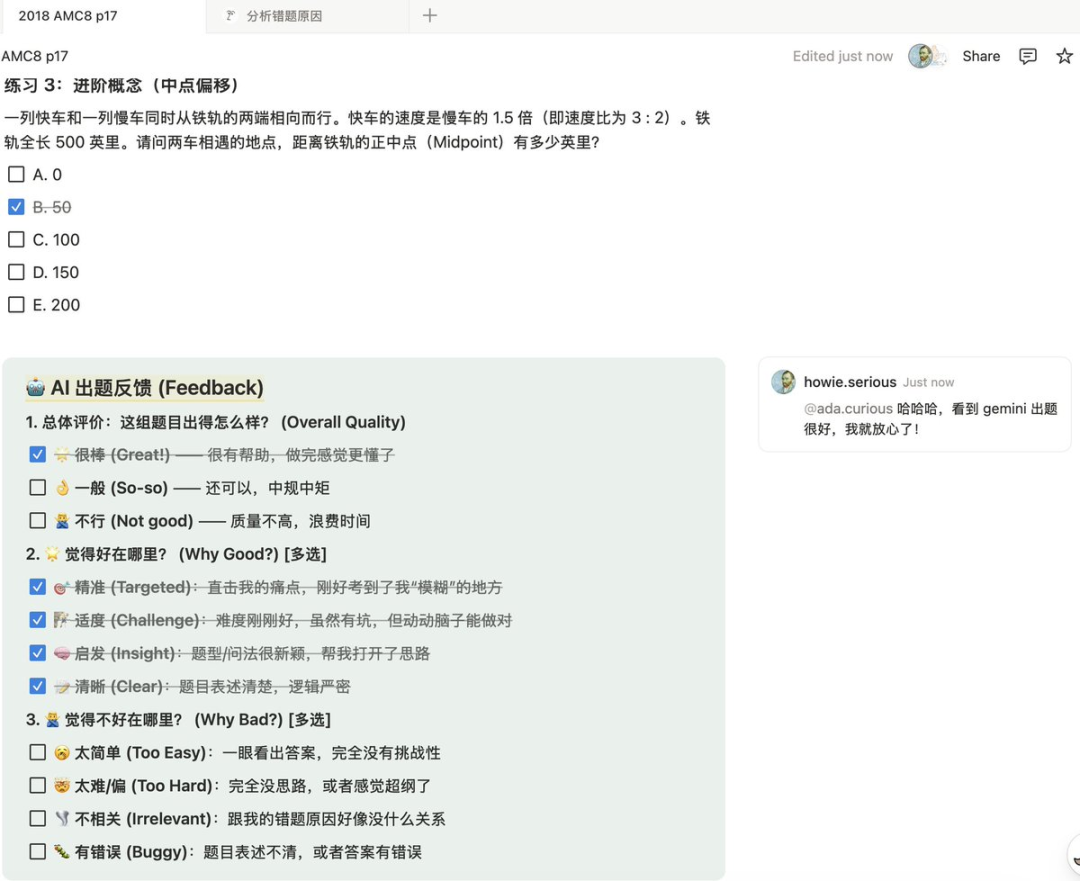Screen dimensions: 1080x881
Task: Check option D. 150
Action: coord(16,272)
